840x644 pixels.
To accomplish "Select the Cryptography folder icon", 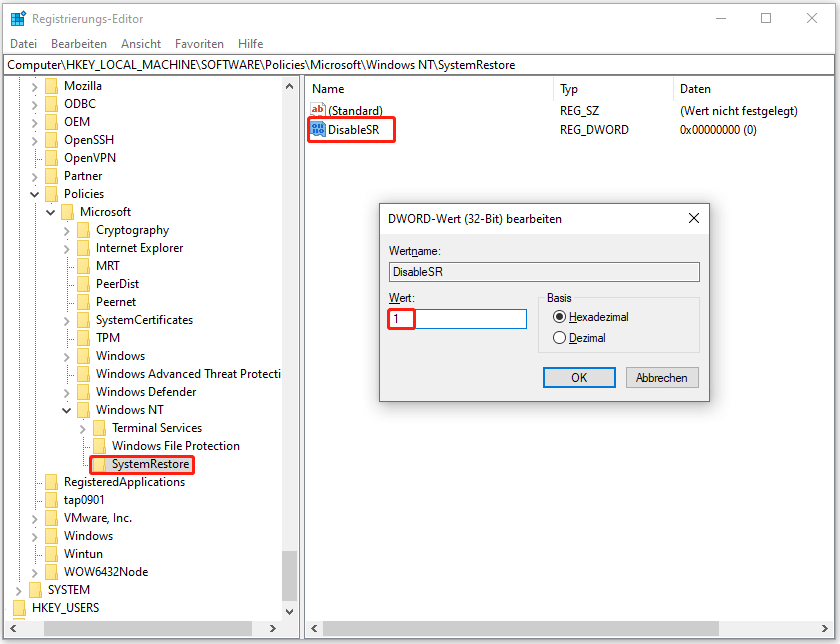I will point(84,230).
